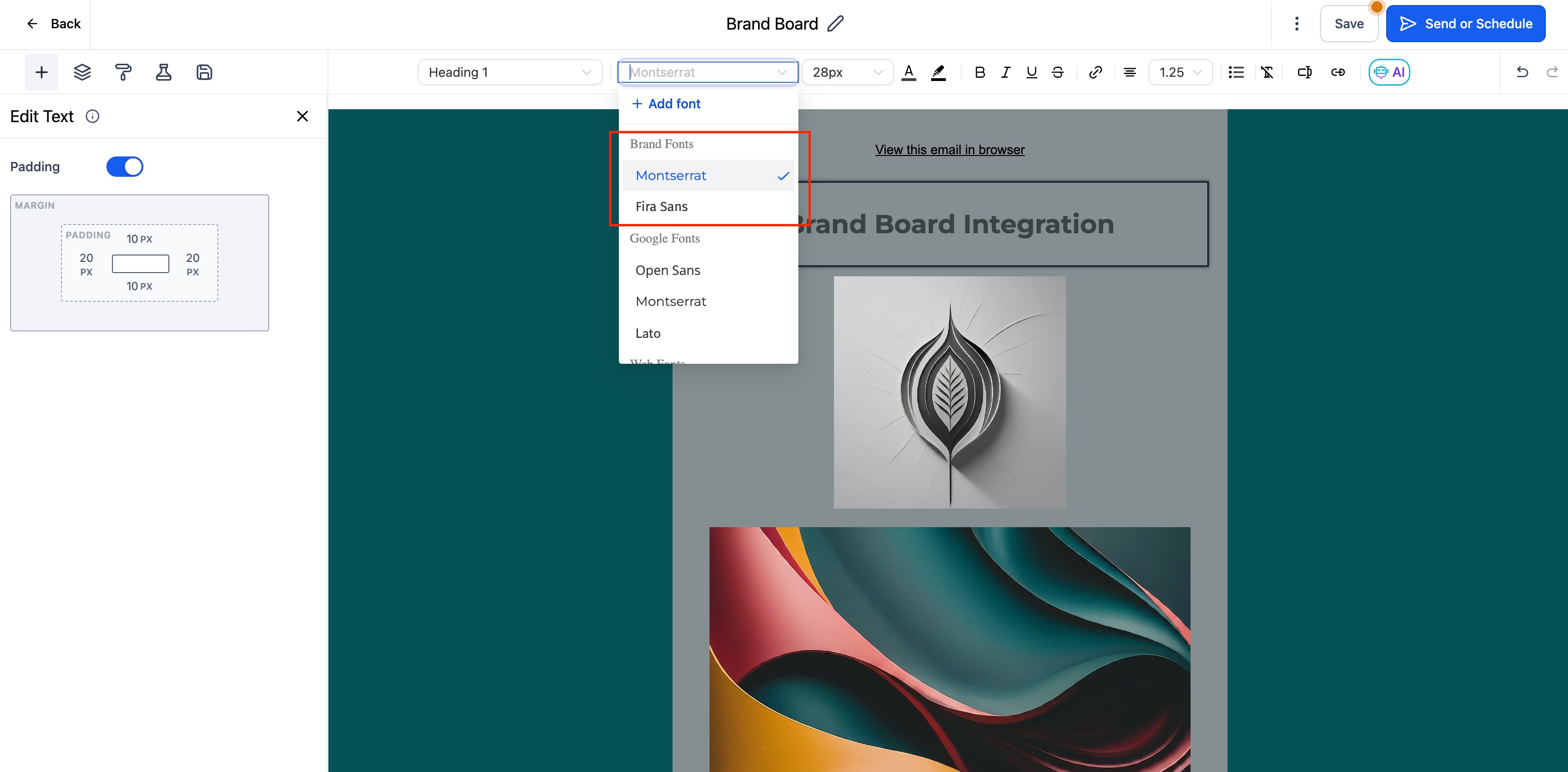Click View this email in browser

[x=949, y=149]
